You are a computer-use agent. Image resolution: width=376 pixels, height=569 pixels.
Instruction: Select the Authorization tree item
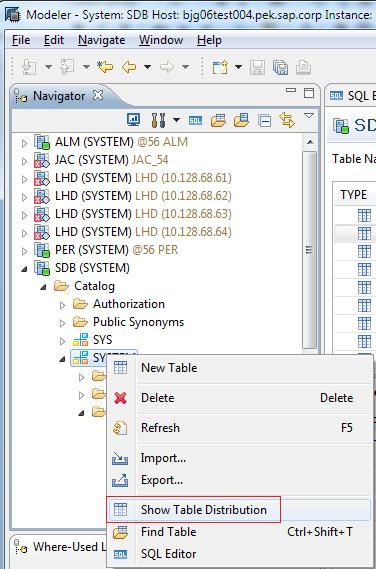[129, 304]
